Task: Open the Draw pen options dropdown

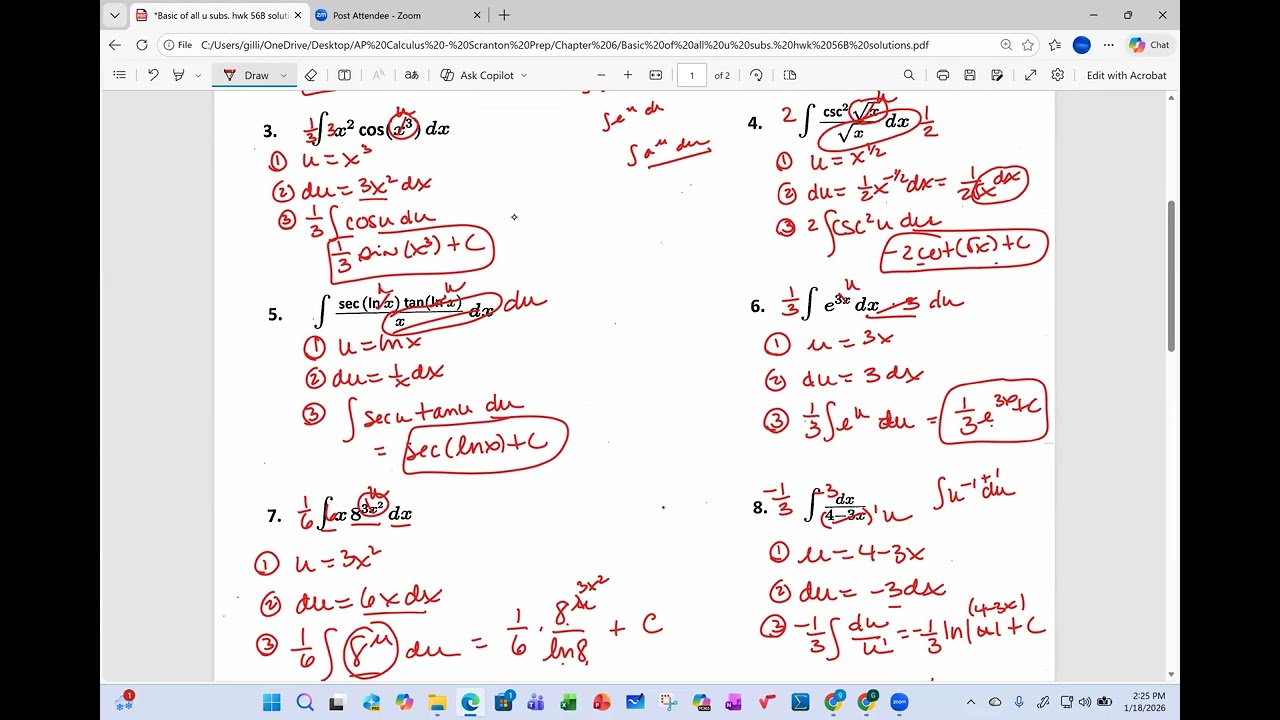Action: [283, 75]
